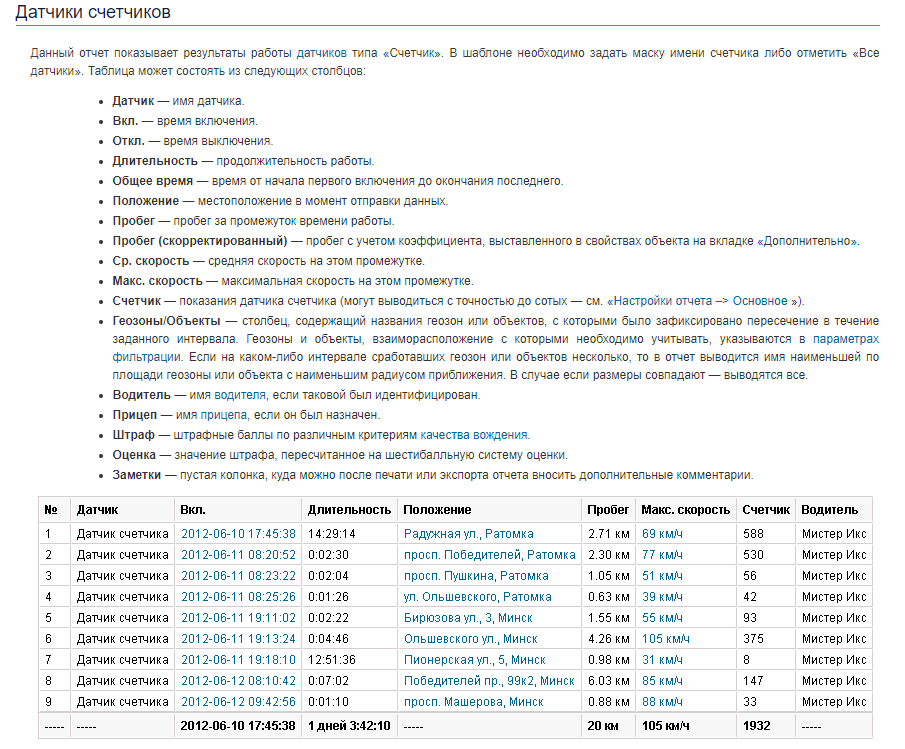Click the «Длительность» column header
The image size is (905, 749).
tap(349, 510)
